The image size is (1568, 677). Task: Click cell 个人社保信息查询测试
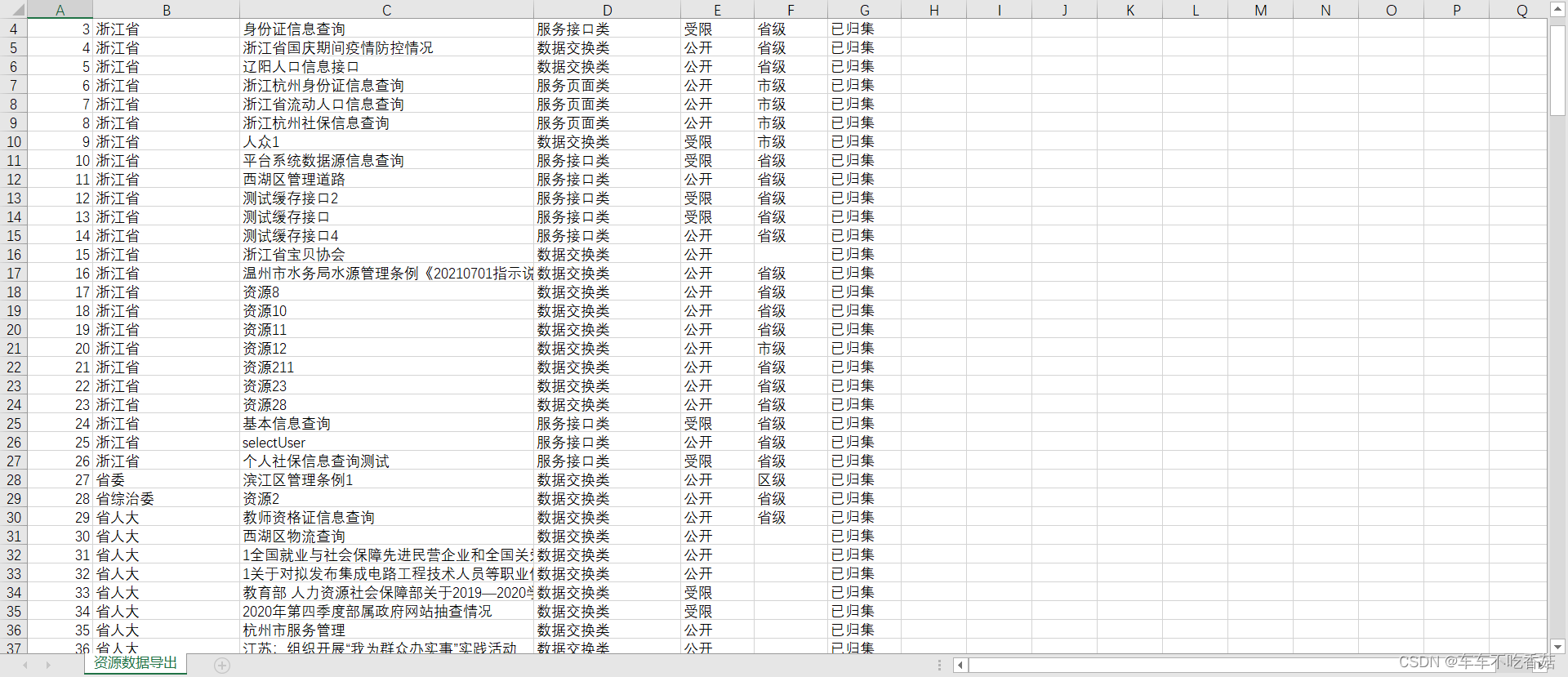(387, 461)
